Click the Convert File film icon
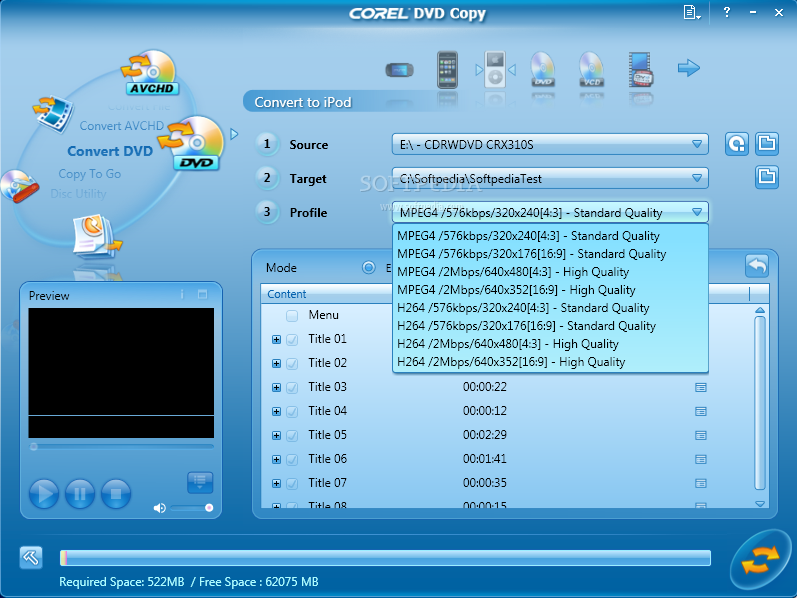The width and height of the screenshot is (797, 598). coord(53,113)
